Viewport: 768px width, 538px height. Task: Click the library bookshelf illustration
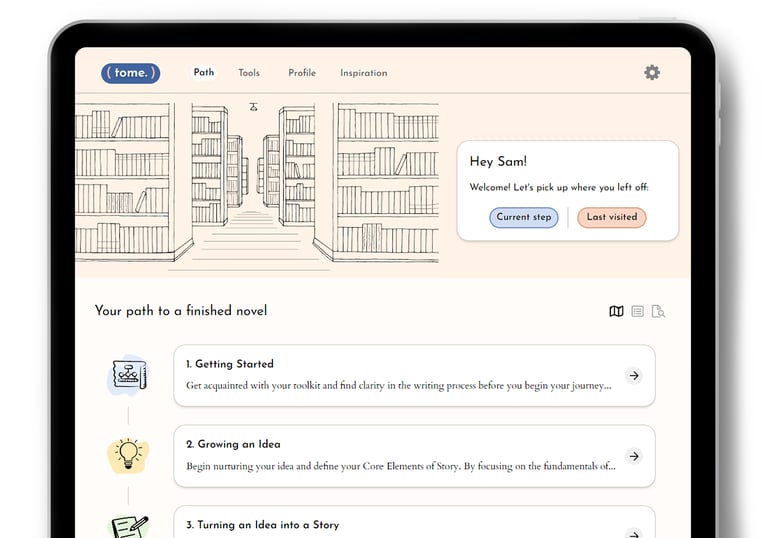(x=257, y=185)
